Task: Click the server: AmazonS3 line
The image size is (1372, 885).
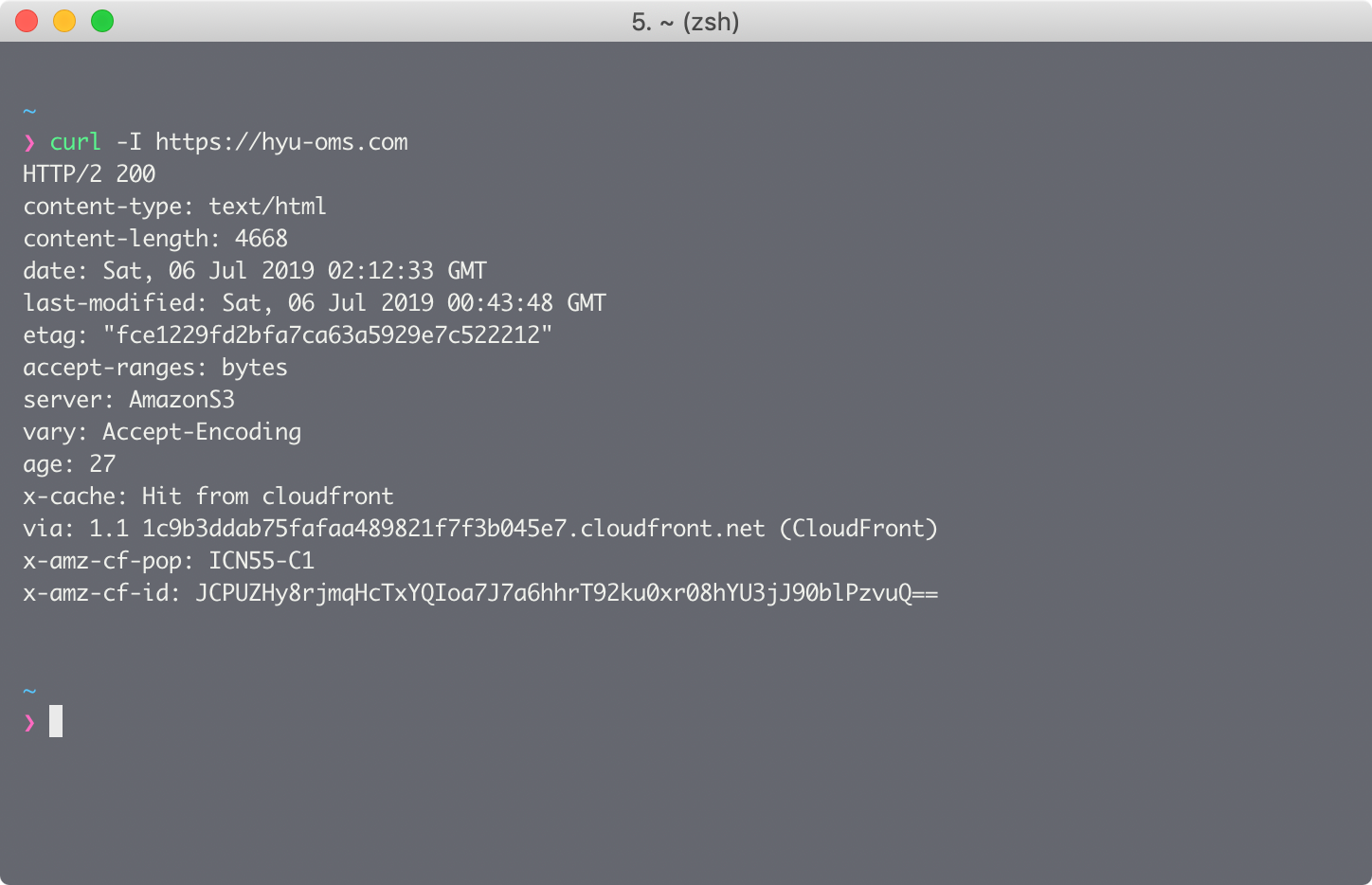Action: point(128,400)
